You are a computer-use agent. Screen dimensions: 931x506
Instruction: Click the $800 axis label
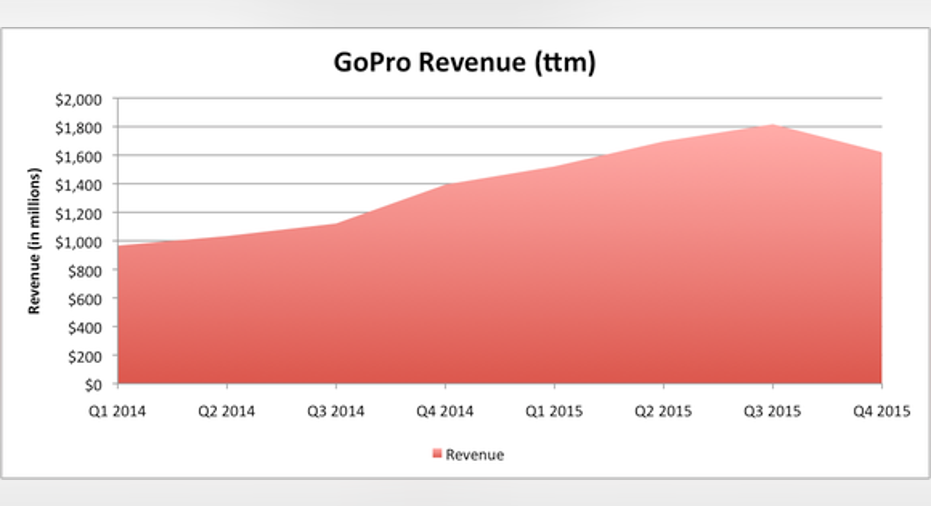click(x=84, y=271)
